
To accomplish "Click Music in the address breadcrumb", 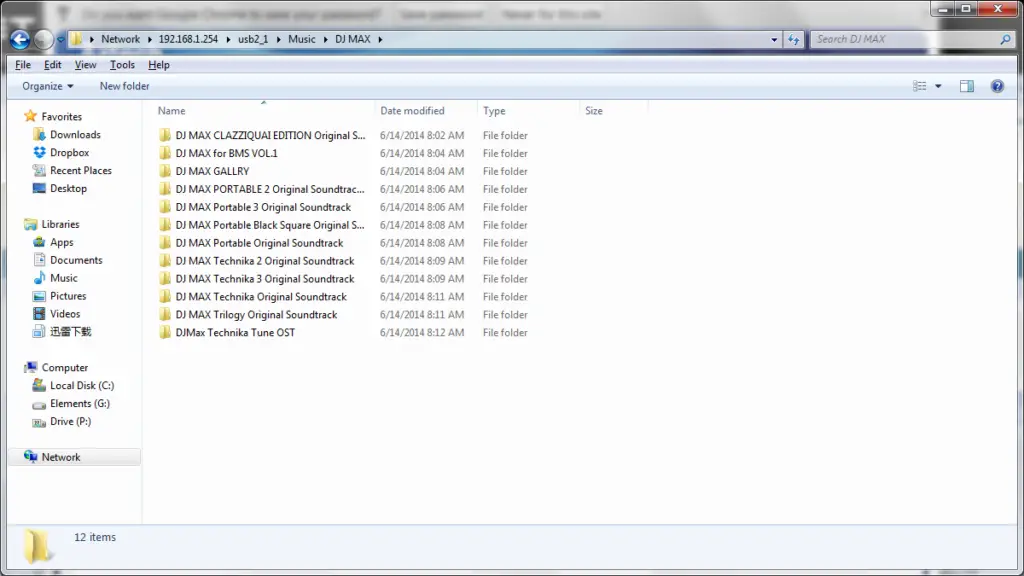I will [302, 39].
